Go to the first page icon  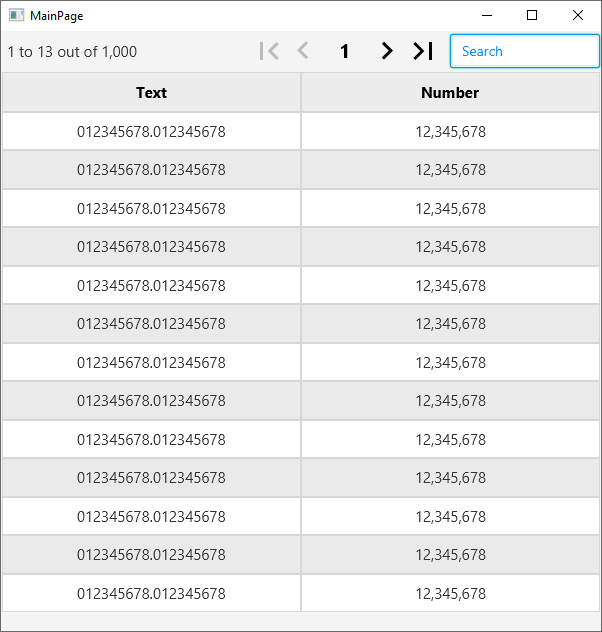(x=269, y=51)
